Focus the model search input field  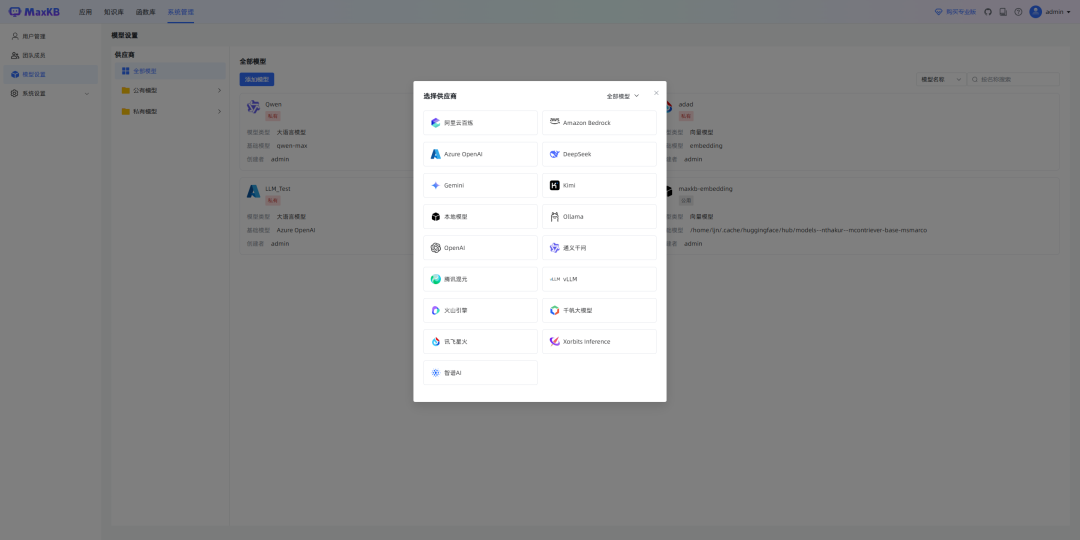(1013, 80)
